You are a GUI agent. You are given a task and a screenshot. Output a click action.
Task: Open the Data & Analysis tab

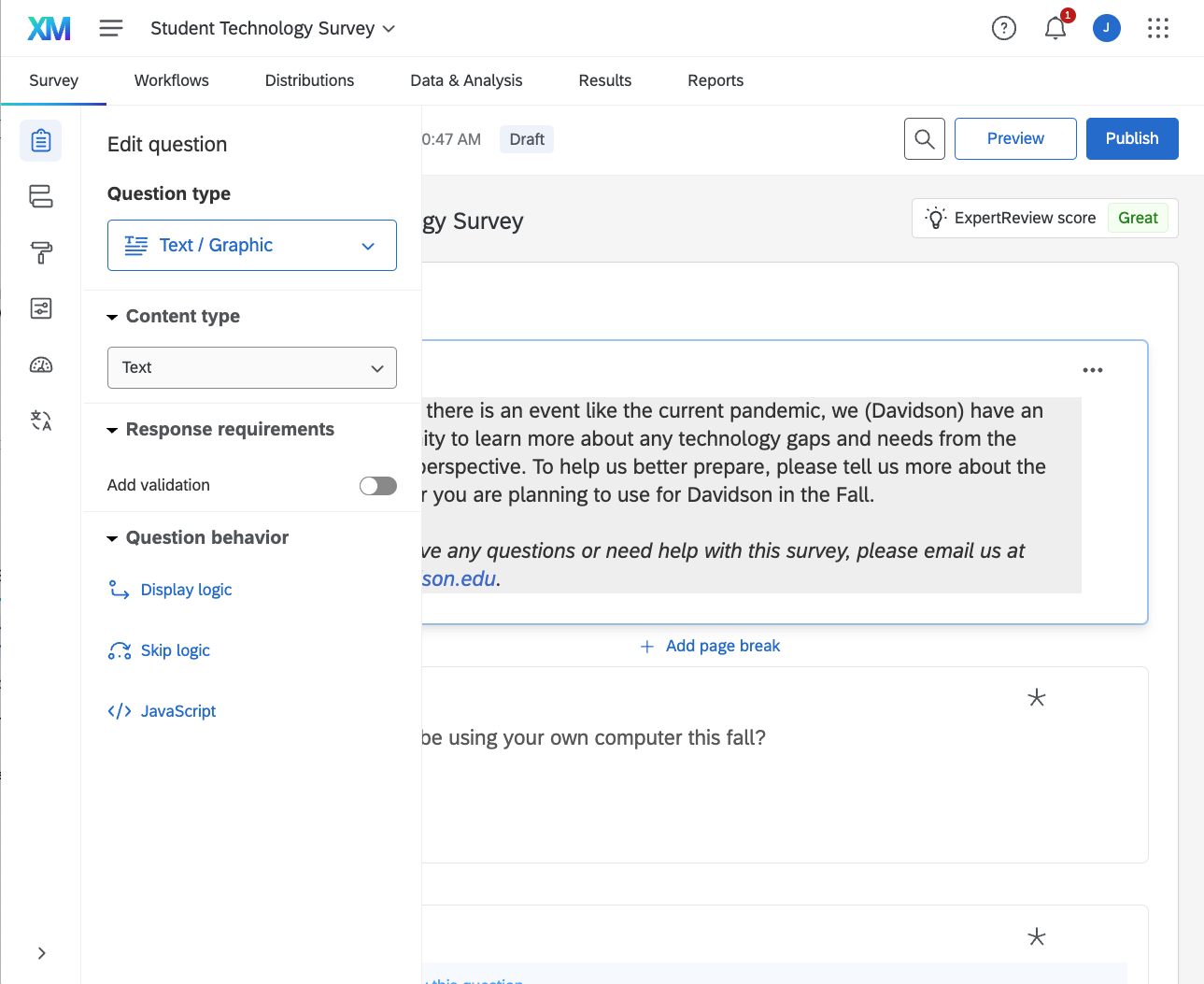[466, 80]
